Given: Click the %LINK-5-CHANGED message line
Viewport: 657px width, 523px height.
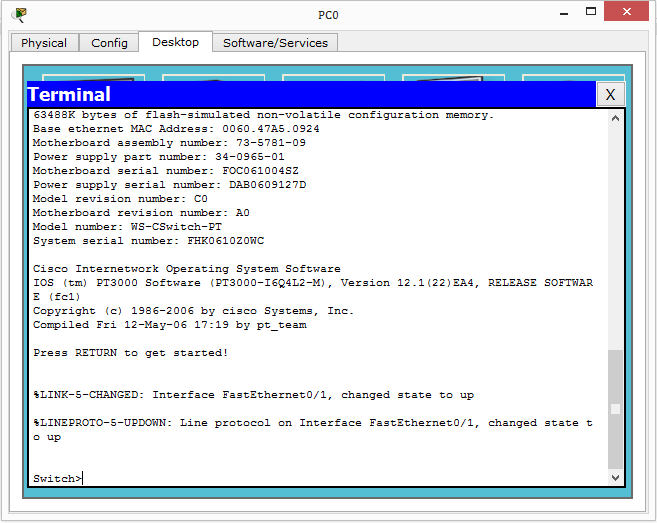Looking at the screenshot, I should click(x=253, y=395).
